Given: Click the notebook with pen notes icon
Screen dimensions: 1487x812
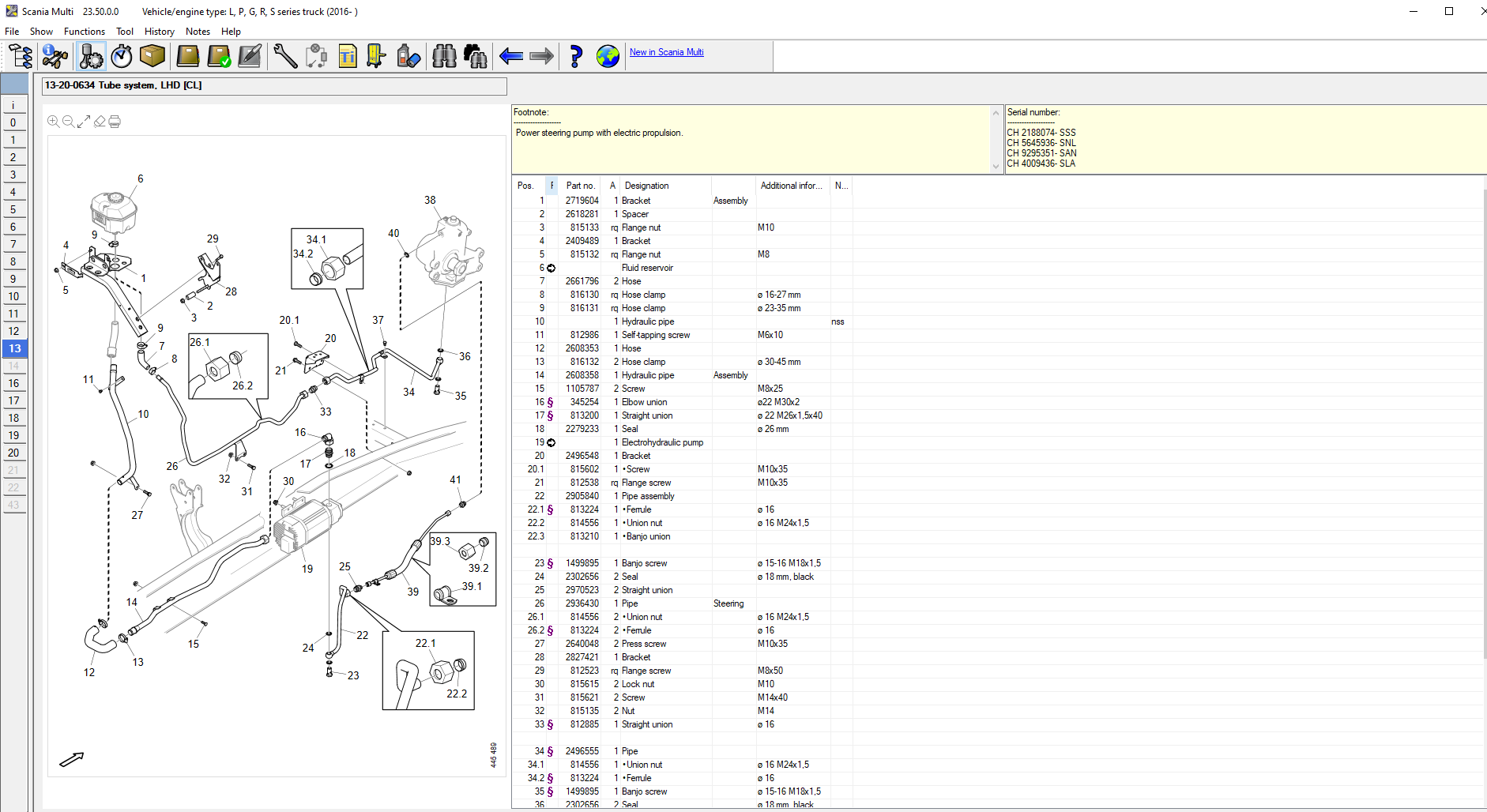Looking at the screenshot, I should [250, 56].
